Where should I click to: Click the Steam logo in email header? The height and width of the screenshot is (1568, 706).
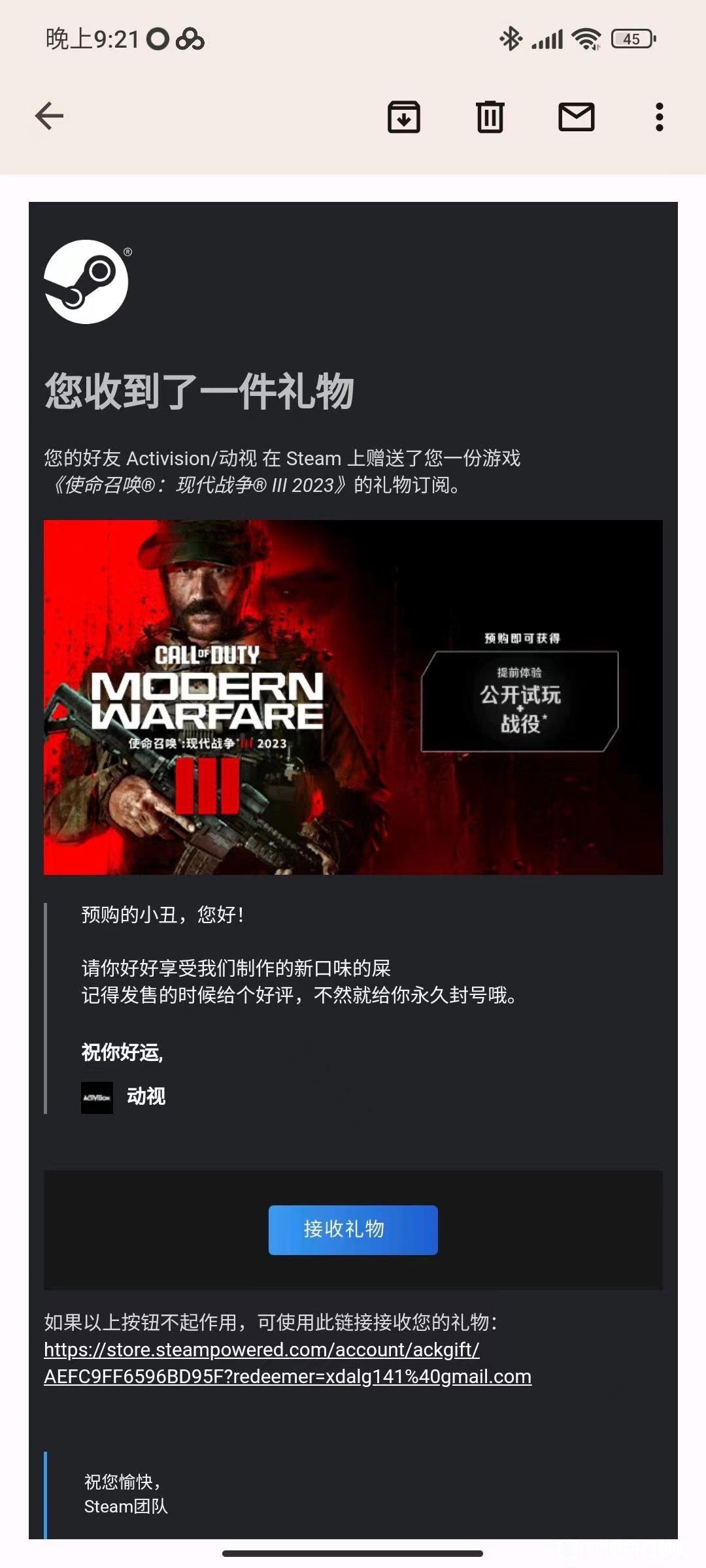[87, 282]
